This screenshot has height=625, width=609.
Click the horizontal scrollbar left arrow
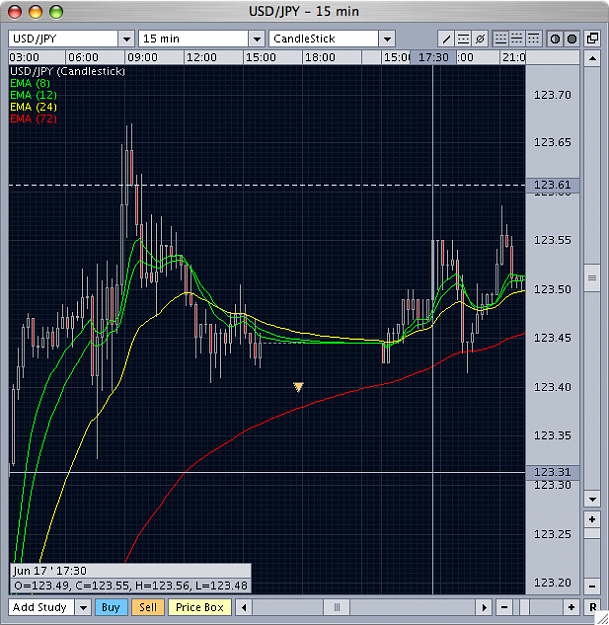point(244,607)
